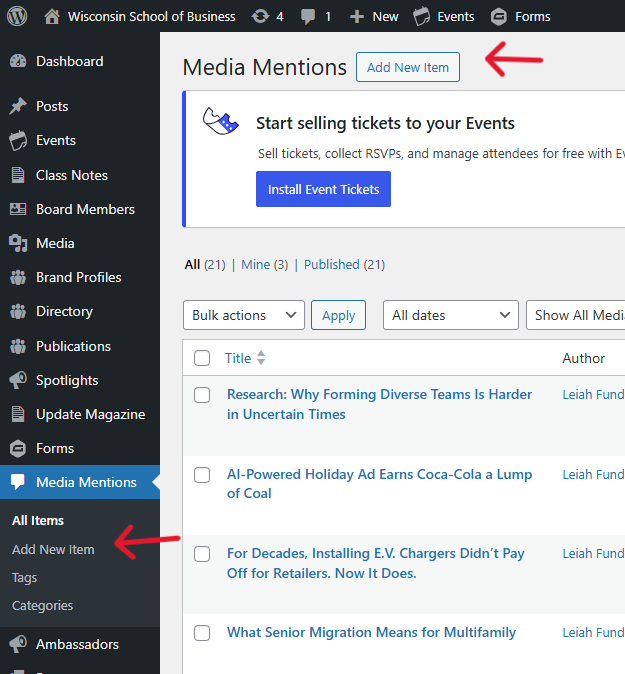This screenshot has width=625, height=674.
Task: Check the box for Coca-Cola ad article
Action: tap(202, 475)
